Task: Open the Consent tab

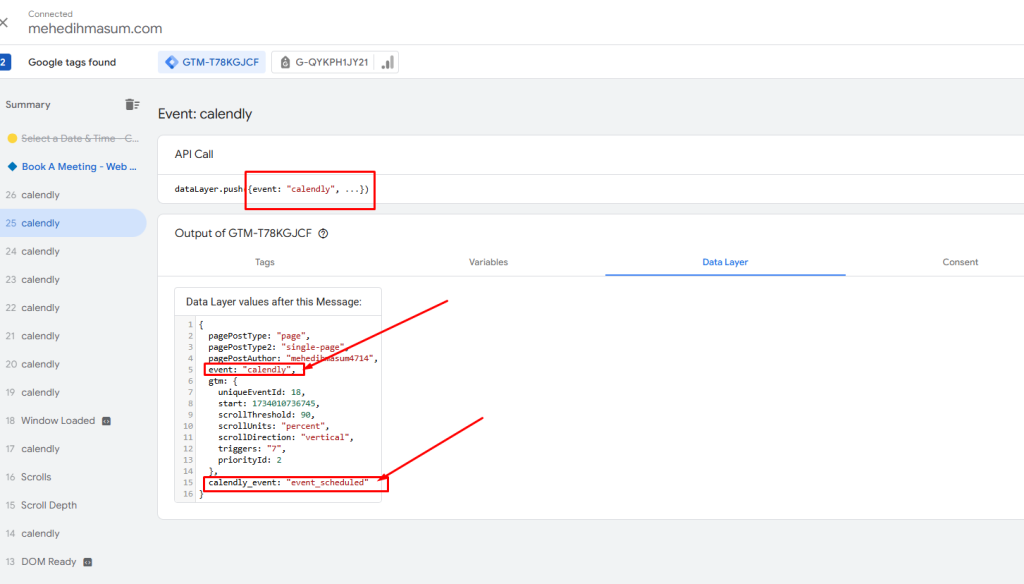Action: click(x=960, y=262)
